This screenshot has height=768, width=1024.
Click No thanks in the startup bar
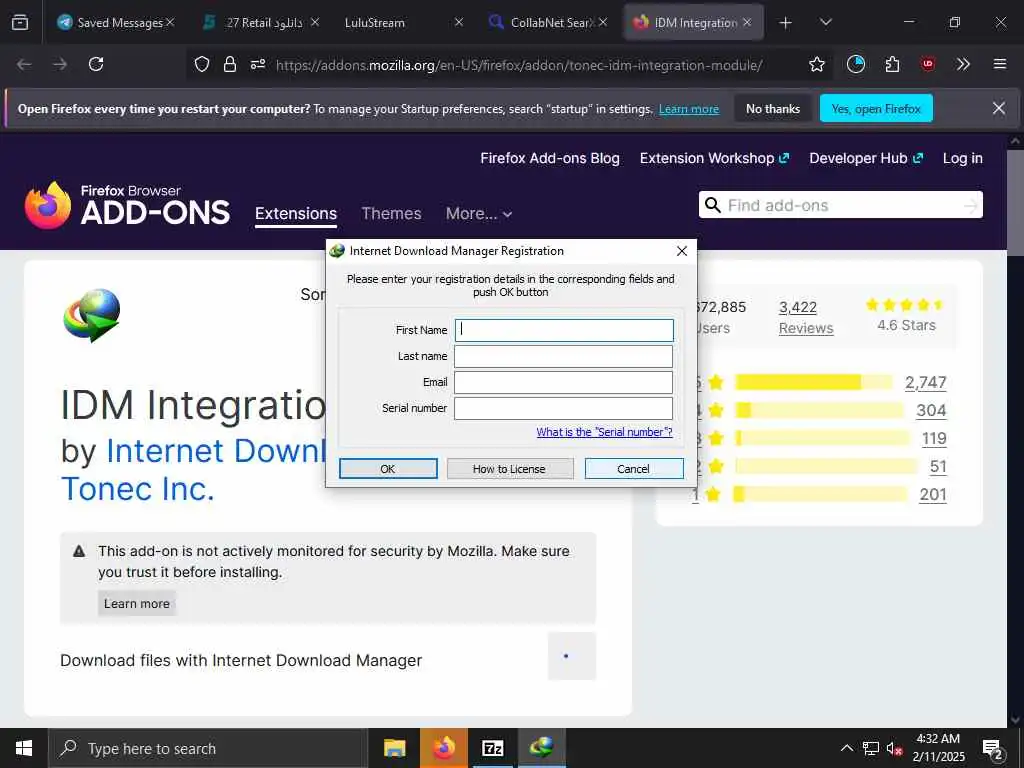[x=773, y=108]
